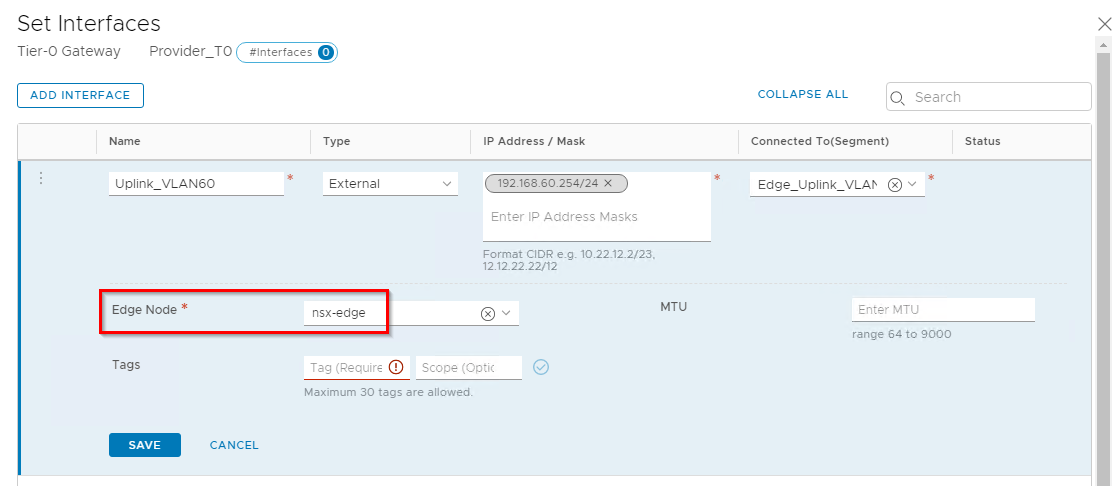1118x486 pixels.
Task: Click the search magnifier icon
Action: click(898, 97)
